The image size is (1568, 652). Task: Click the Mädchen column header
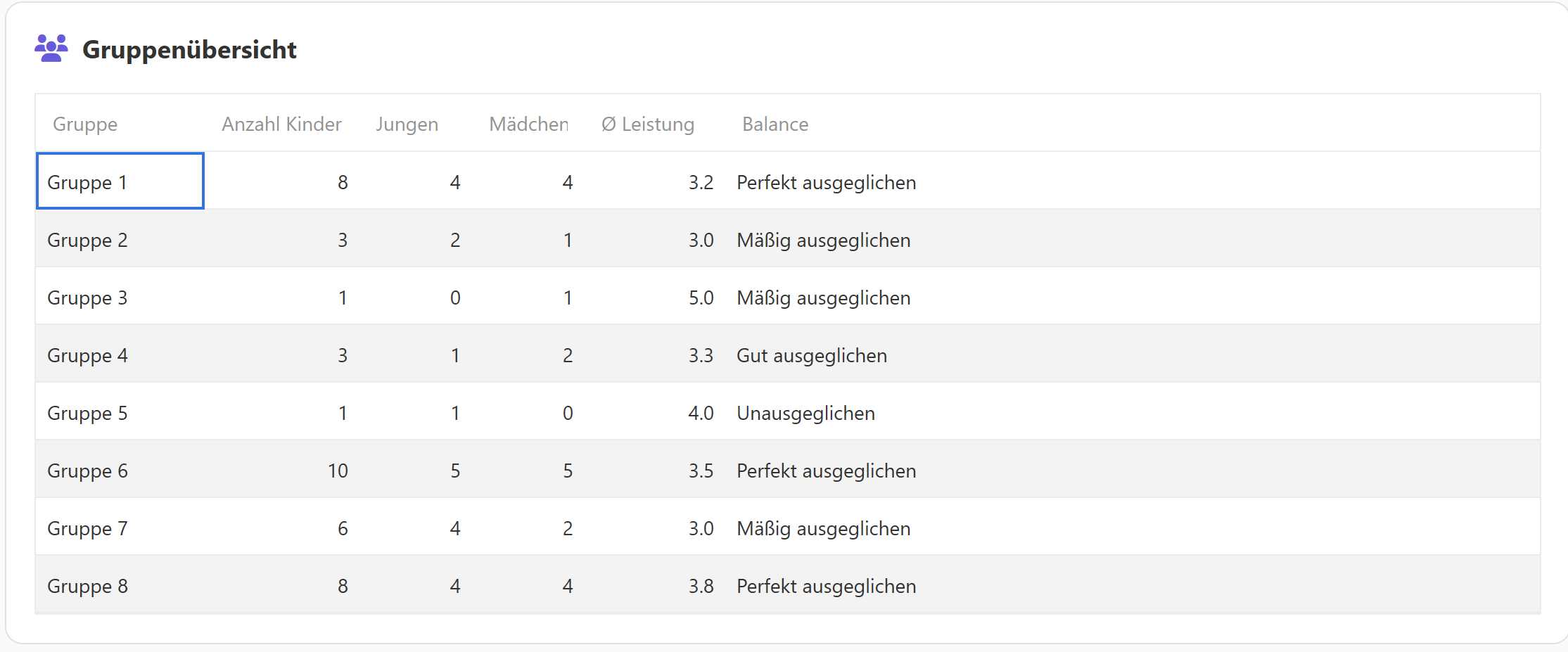[528, 124]
